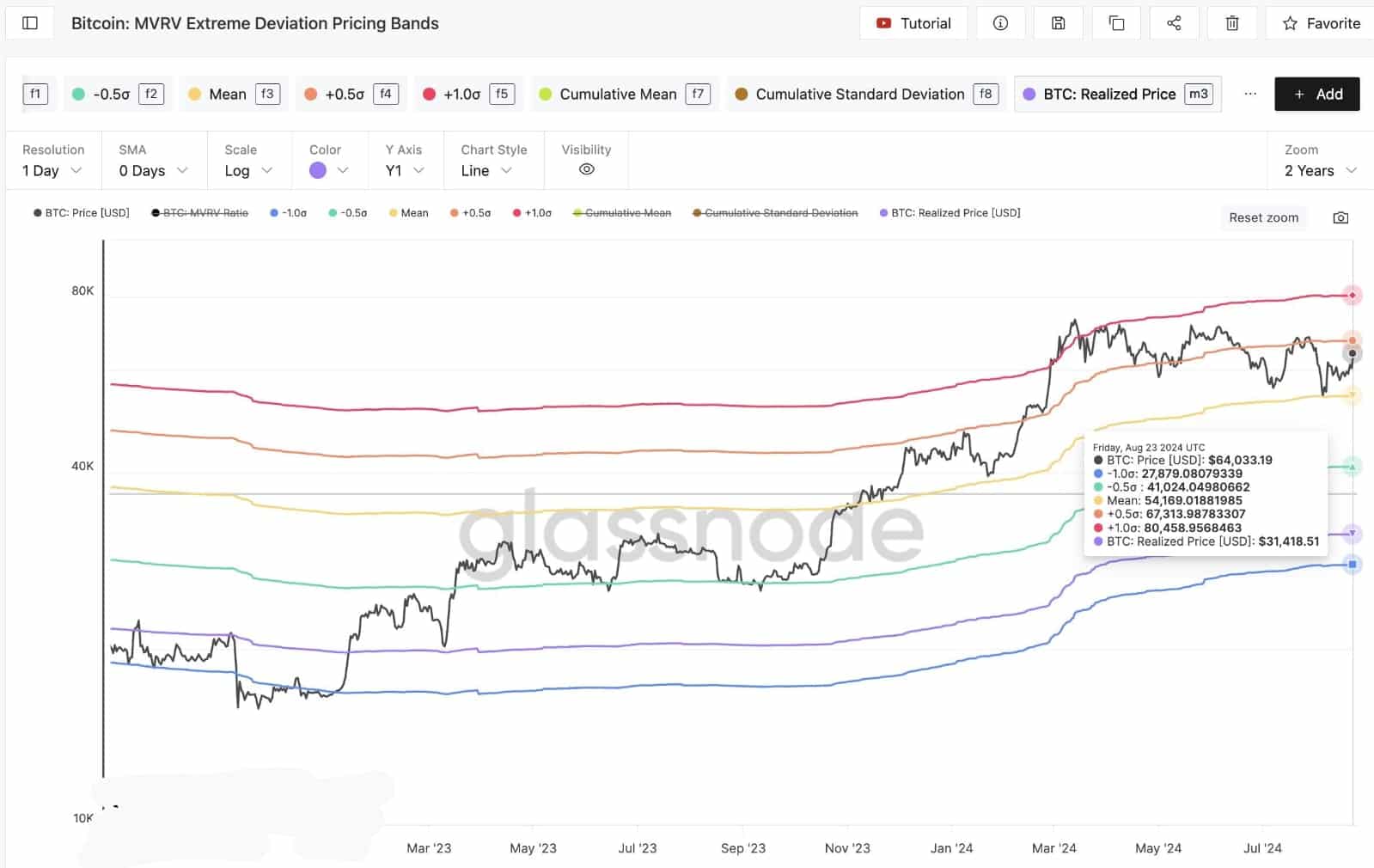The height and width of the screenshot is (868, 1374).
Task: Show the Cumulative Mean legend series
Action: pyautogui.click(x=622, y=212)
